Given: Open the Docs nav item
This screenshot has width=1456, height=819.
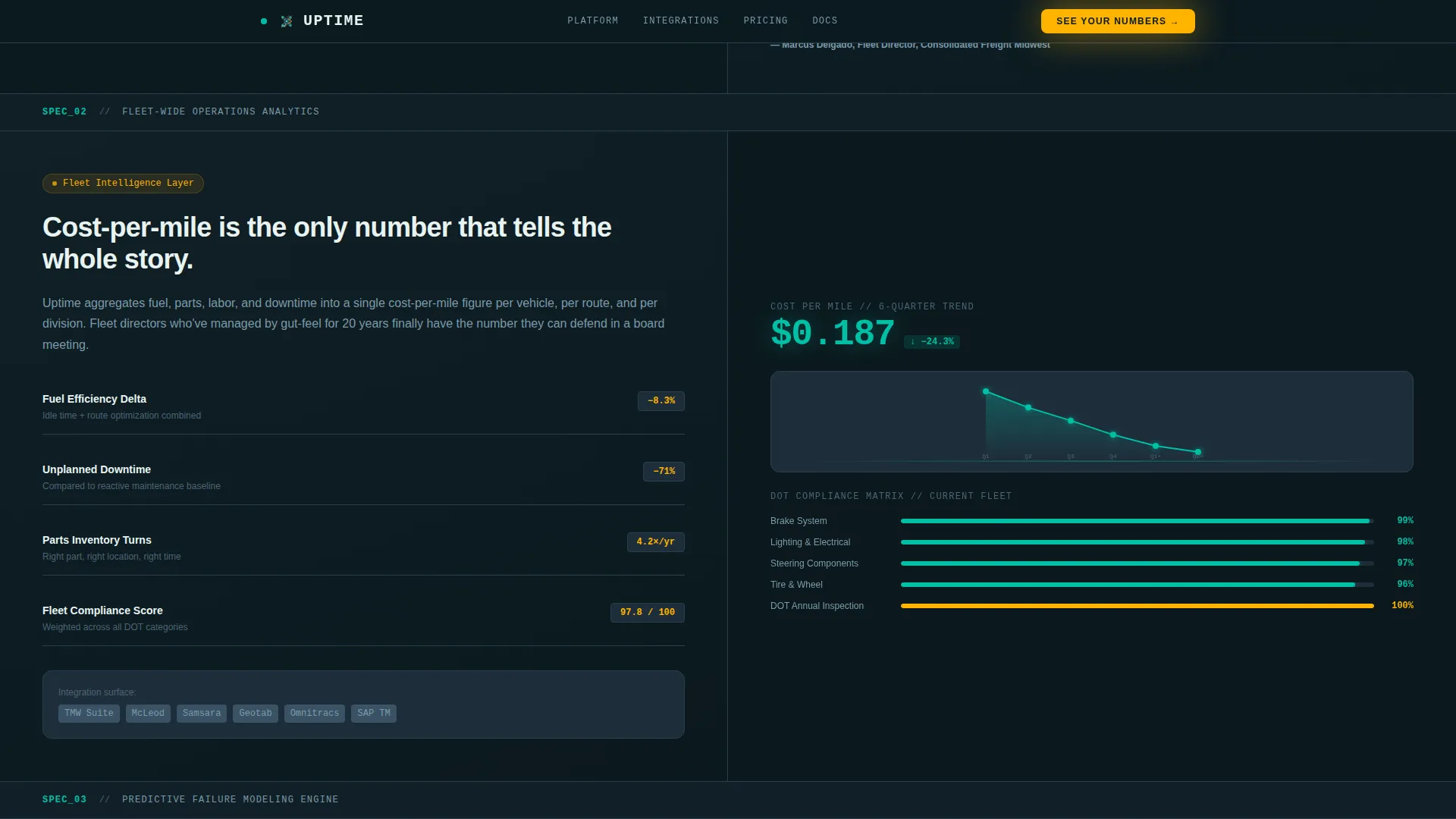Looking at the screenshot, I should coord(825,21).
